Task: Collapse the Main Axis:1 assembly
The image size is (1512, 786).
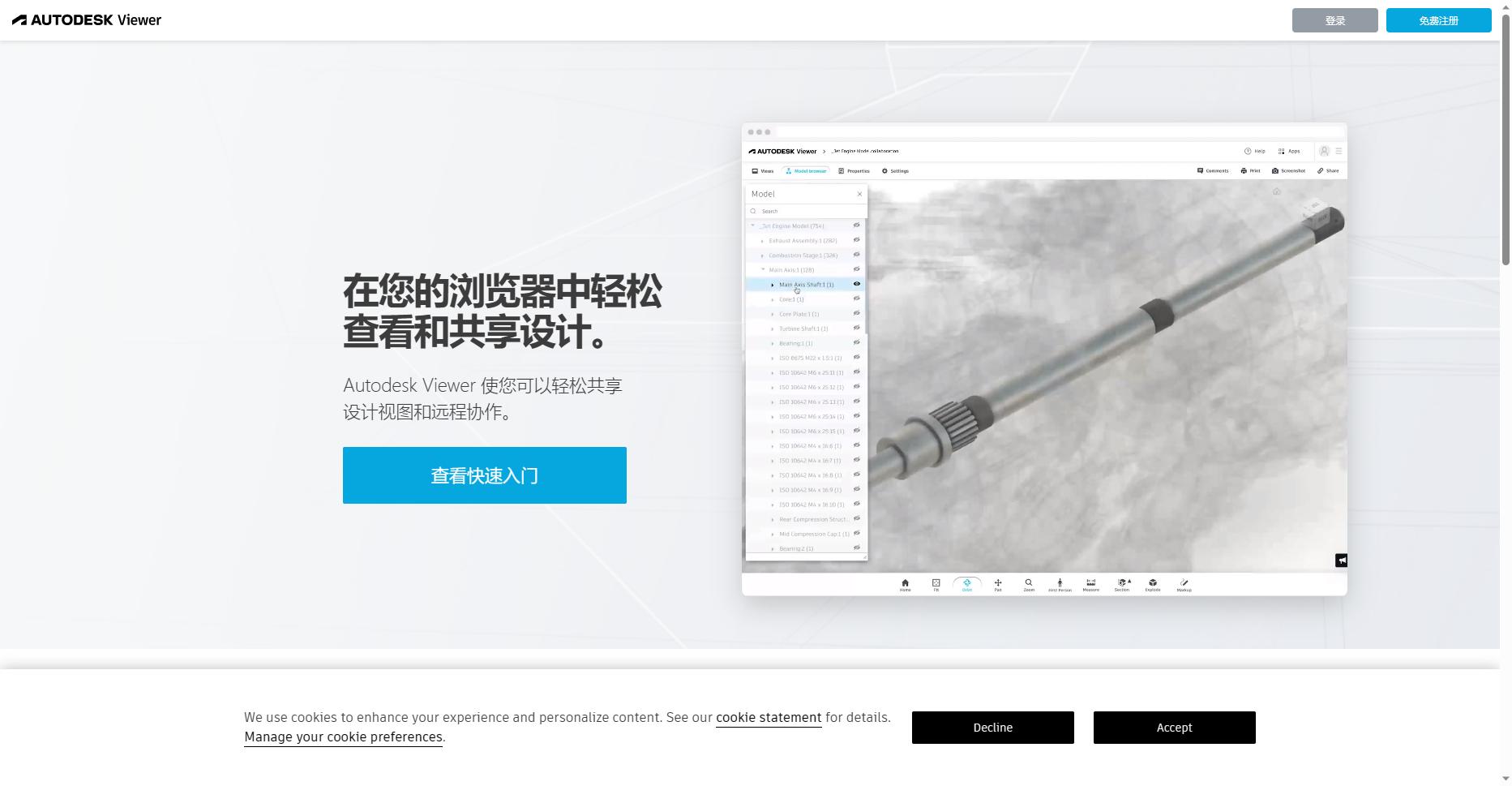Action: pyautogui.click(x=763, y=269)
